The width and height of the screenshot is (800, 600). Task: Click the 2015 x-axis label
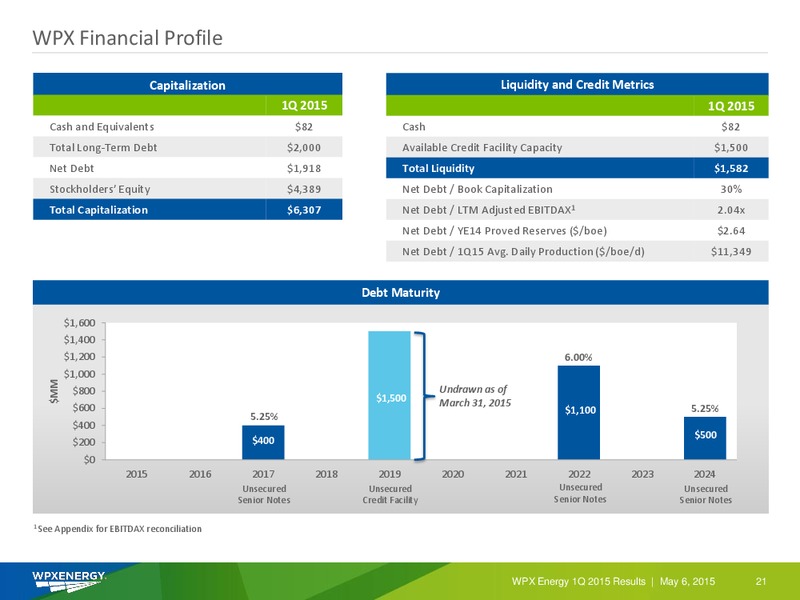137,474
